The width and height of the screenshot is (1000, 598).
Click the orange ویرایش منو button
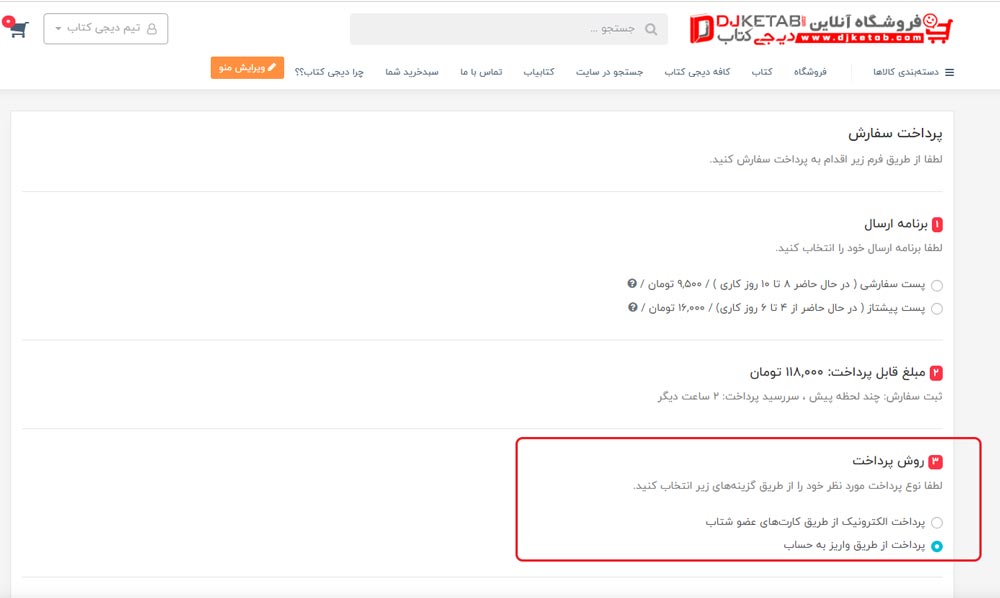247,68
